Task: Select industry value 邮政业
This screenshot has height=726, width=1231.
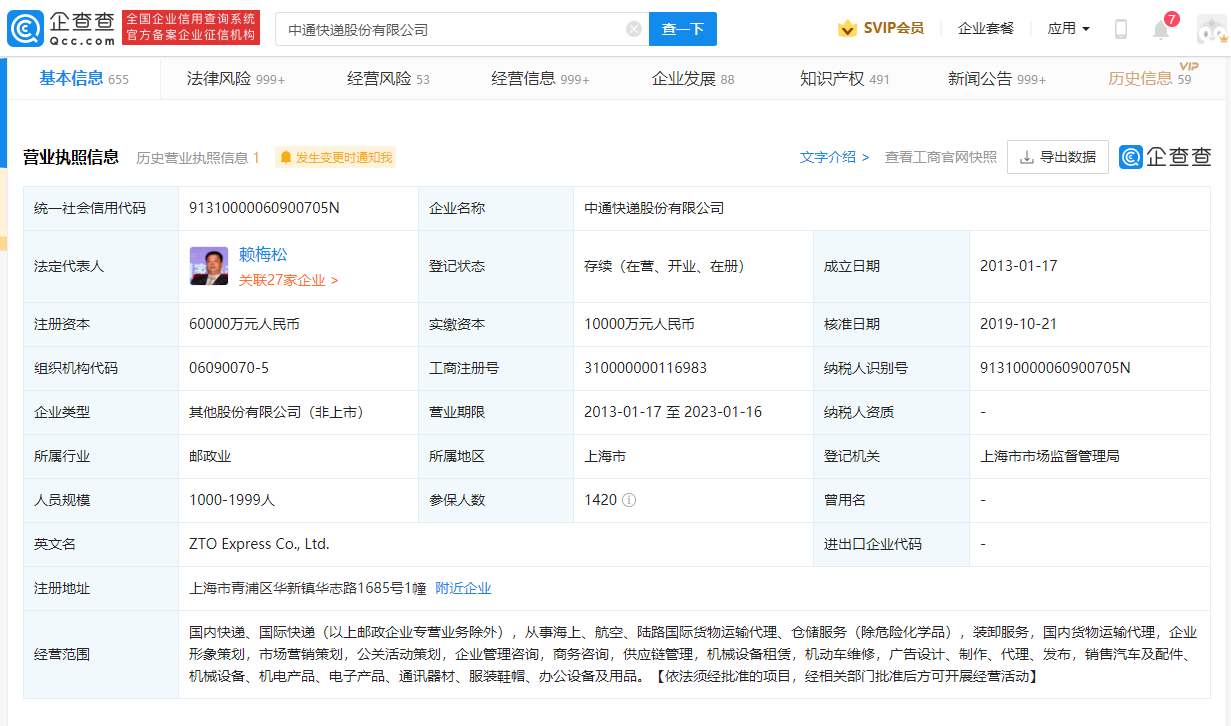Action: click(x=210, y=456)
